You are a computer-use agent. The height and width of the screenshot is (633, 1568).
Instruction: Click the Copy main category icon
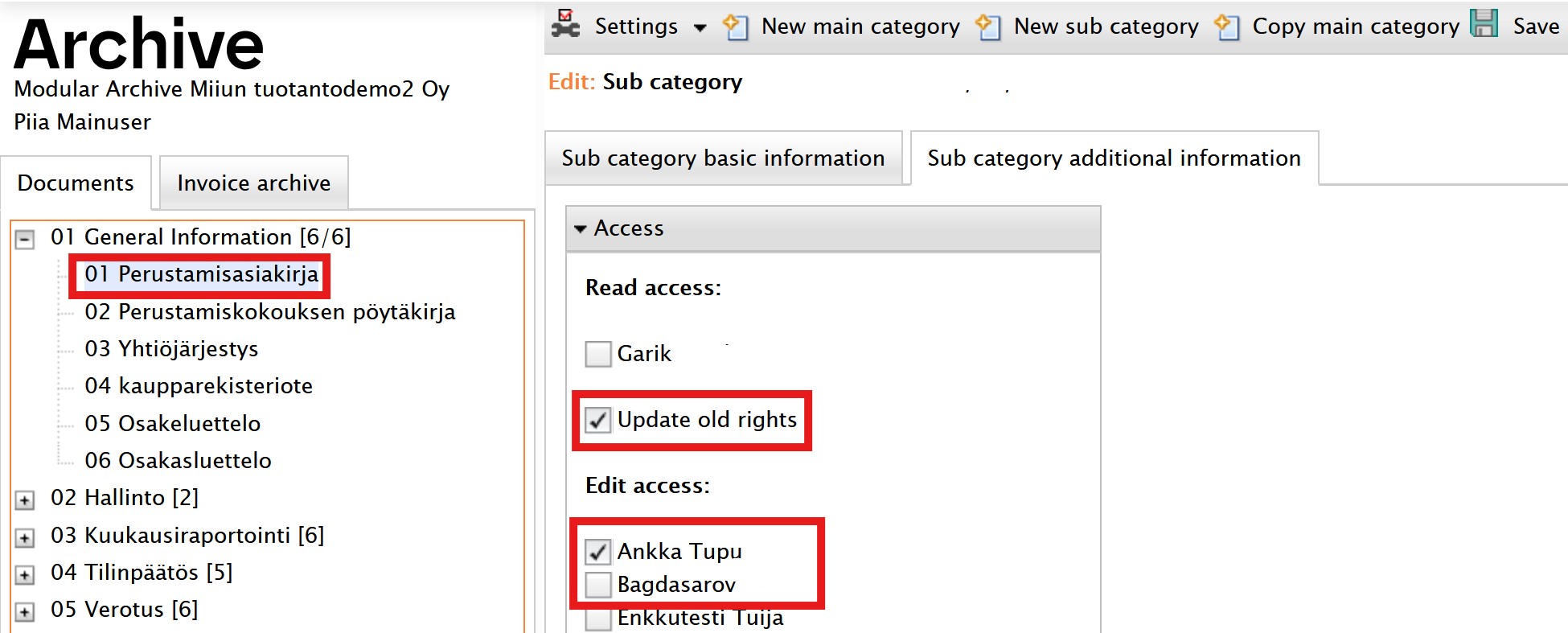pos(1226,27)
